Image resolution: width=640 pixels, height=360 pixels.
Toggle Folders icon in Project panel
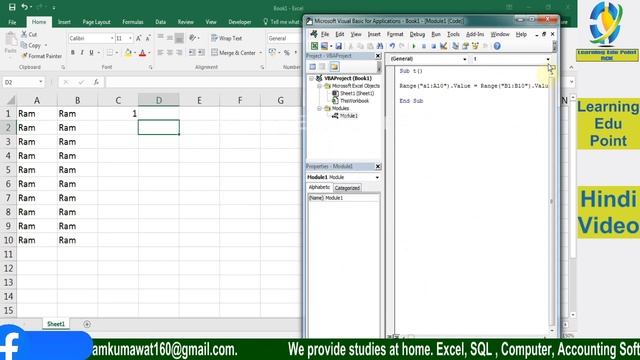pyautogui.click(x=334, y=67)
